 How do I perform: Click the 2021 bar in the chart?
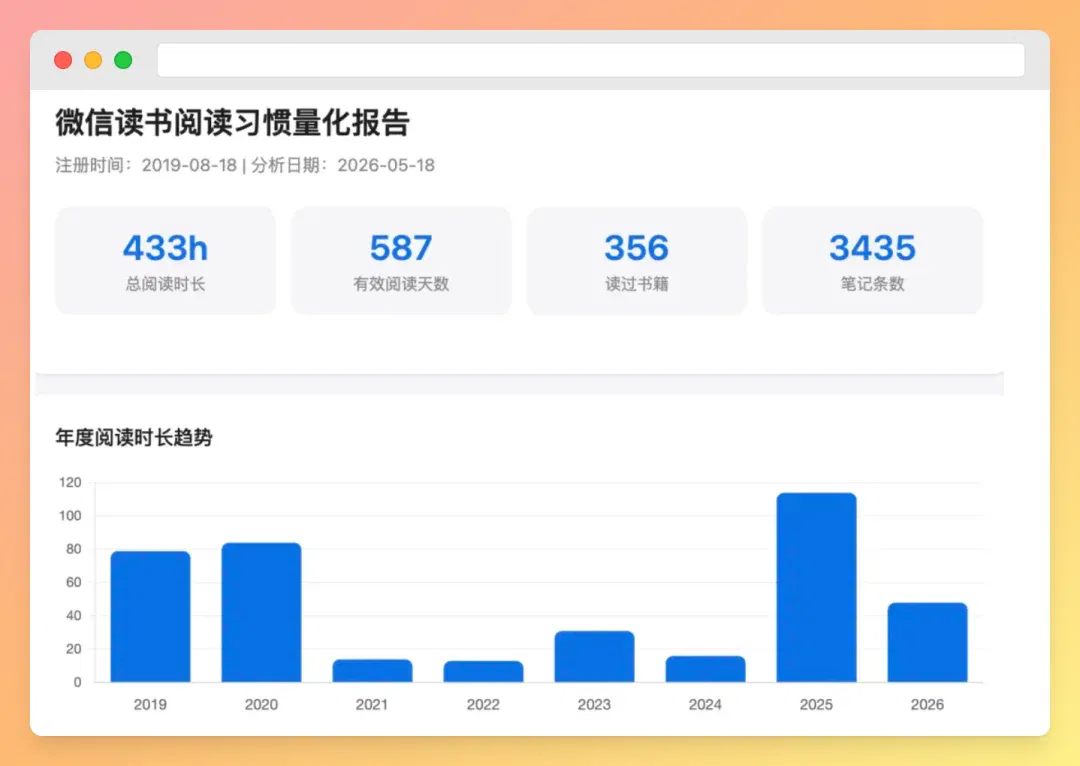click(373, 671)
